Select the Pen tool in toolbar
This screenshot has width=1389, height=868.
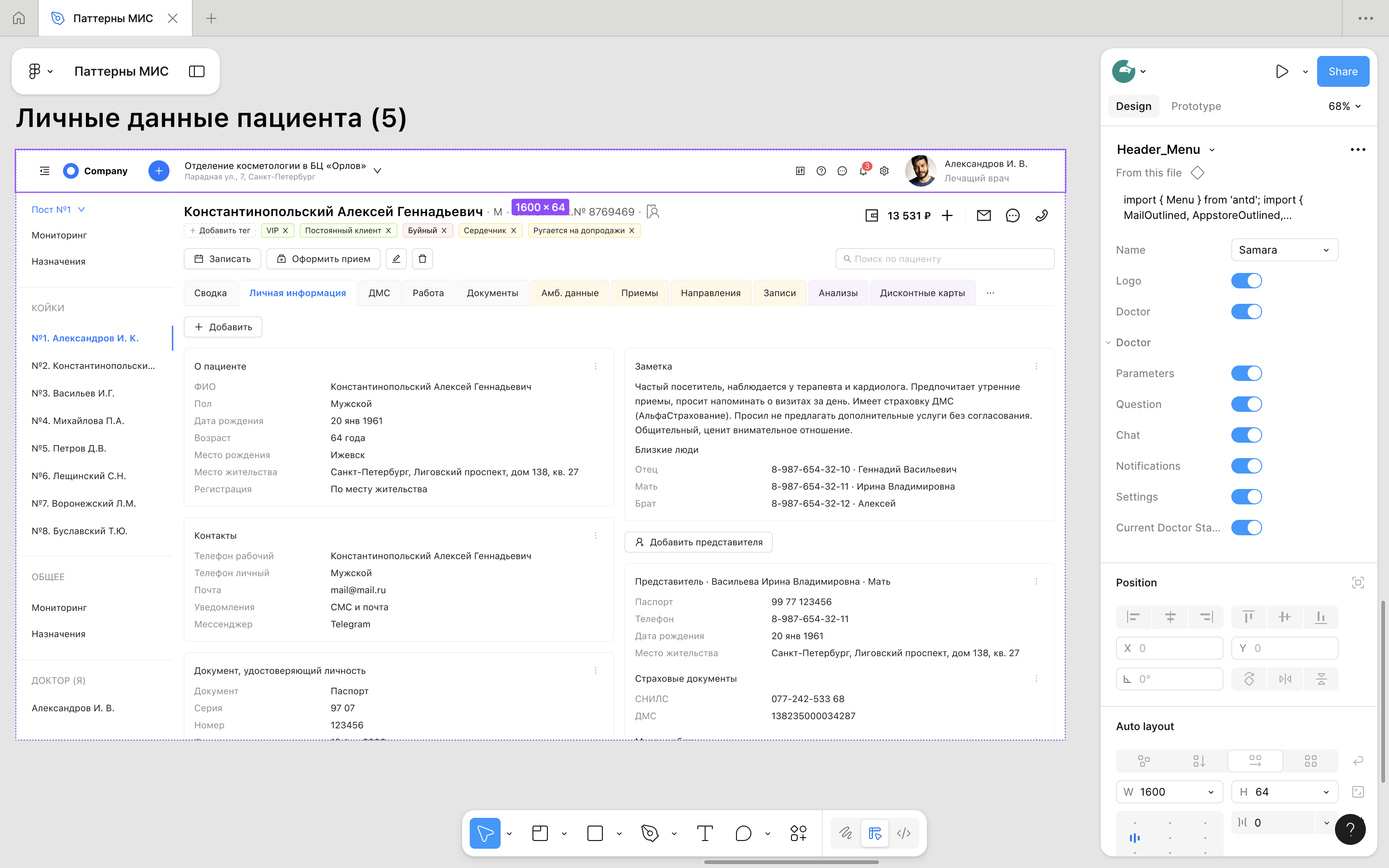pyautogui.click(x=650, y=833)
